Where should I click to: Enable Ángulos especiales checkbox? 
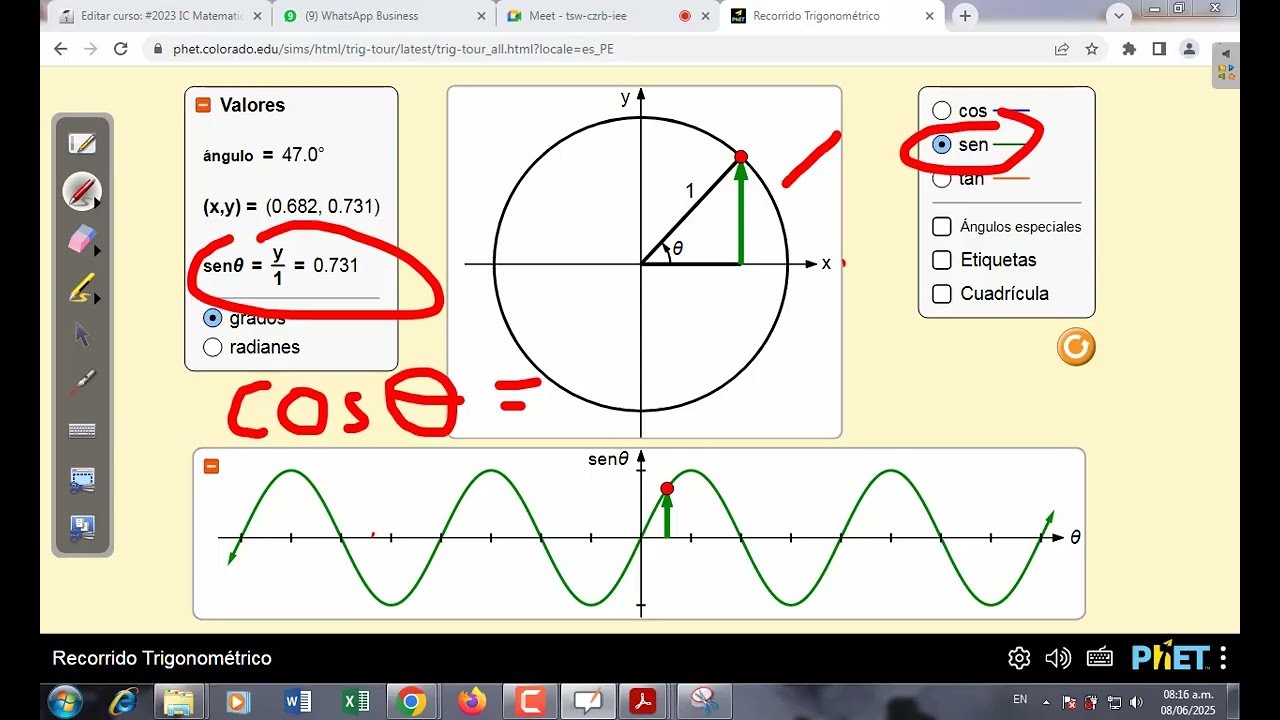point(942,227)
